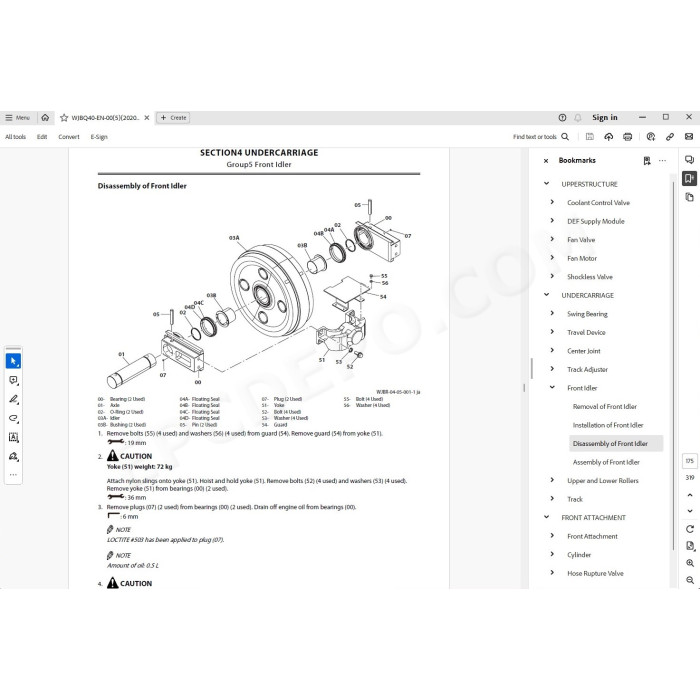
Task: Click the Create new tab button
Action: point(173,118)
